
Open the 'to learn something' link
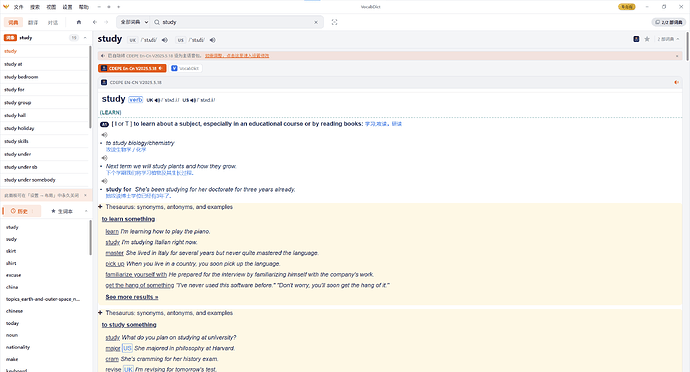pos(128,219)
